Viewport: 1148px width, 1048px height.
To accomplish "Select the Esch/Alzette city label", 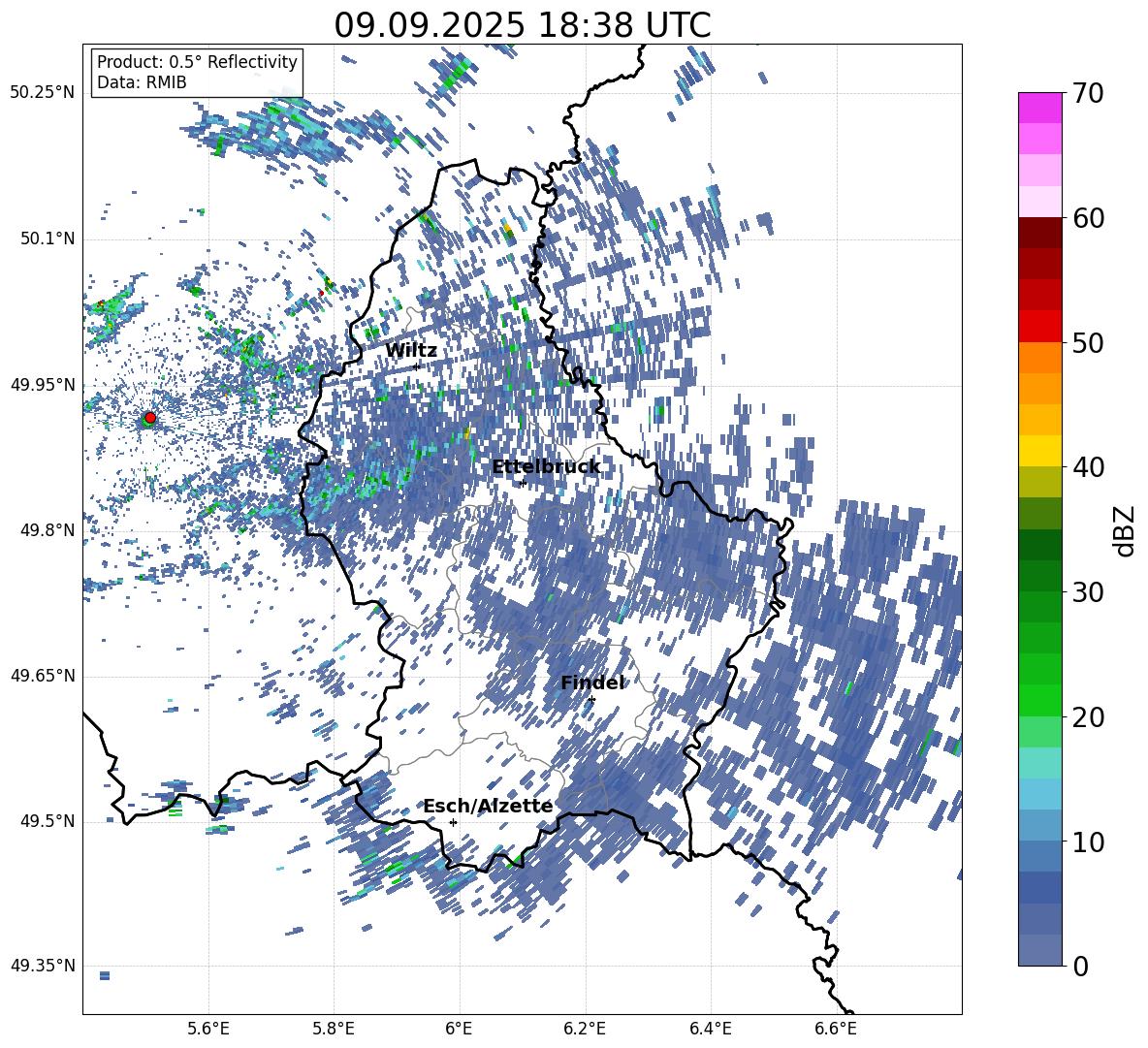I will (x=489, y=806).
